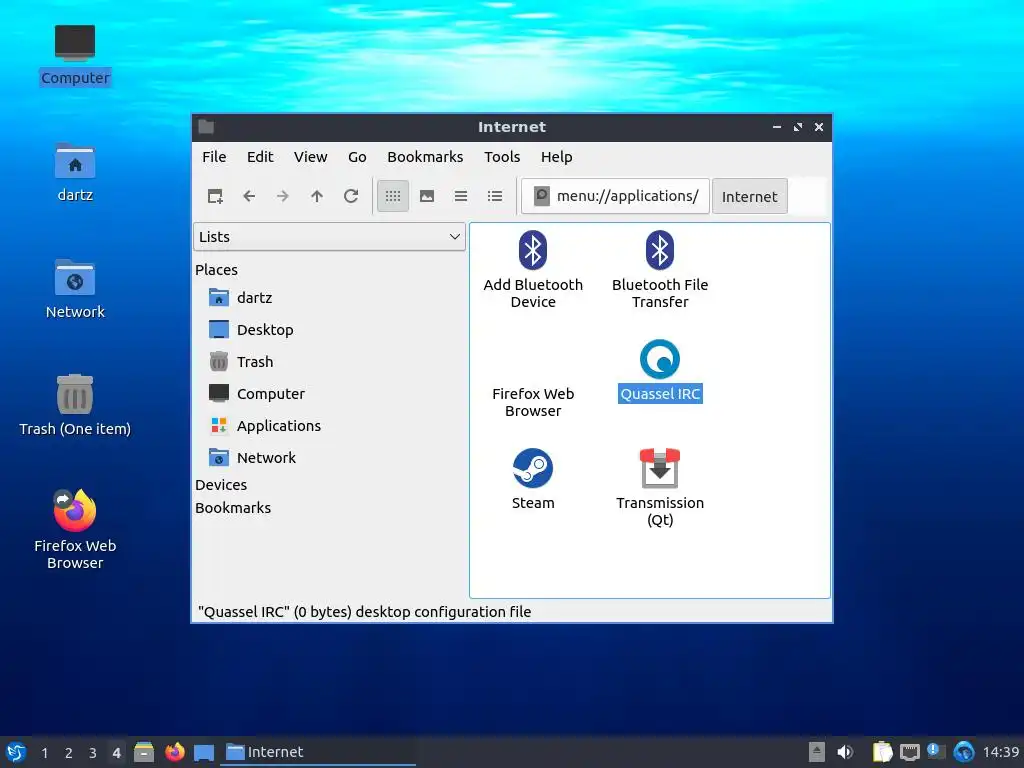Open the View menu
This screenshot has height=768, width=1024.
[310, 157]
